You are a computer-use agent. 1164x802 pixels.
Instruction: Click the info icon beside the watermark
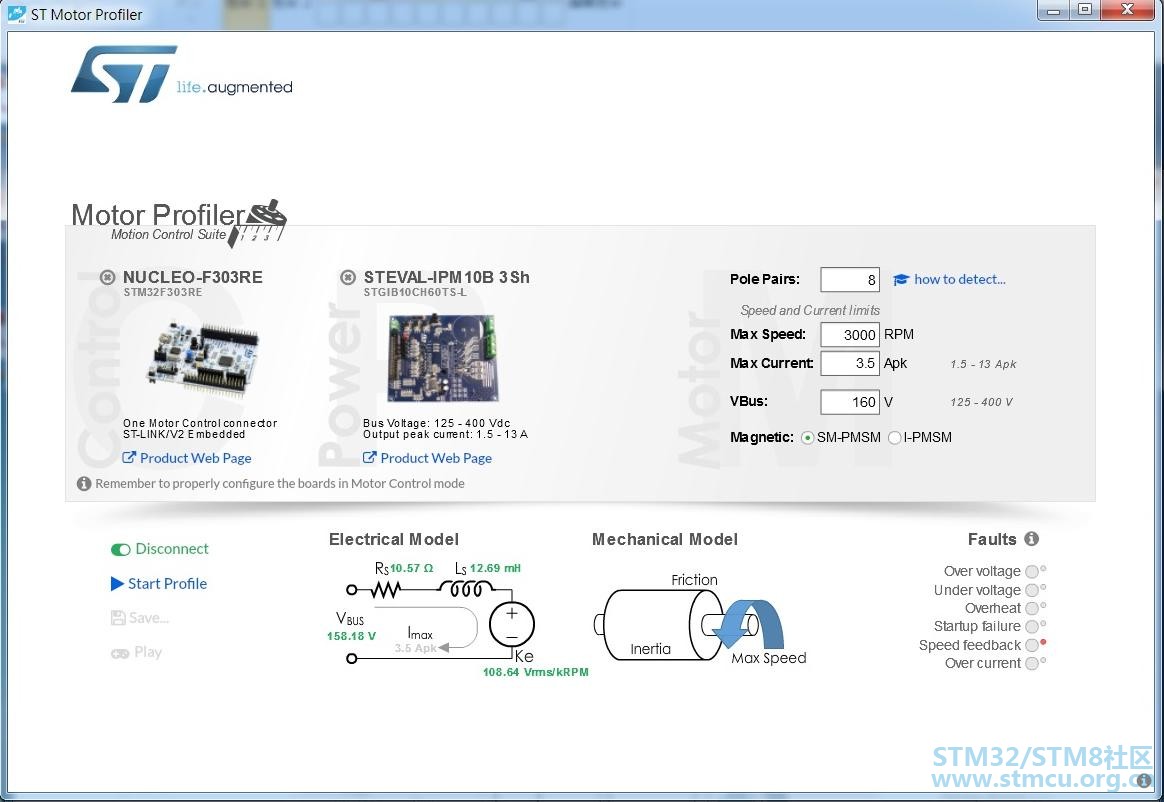(x=1144, y=780)
